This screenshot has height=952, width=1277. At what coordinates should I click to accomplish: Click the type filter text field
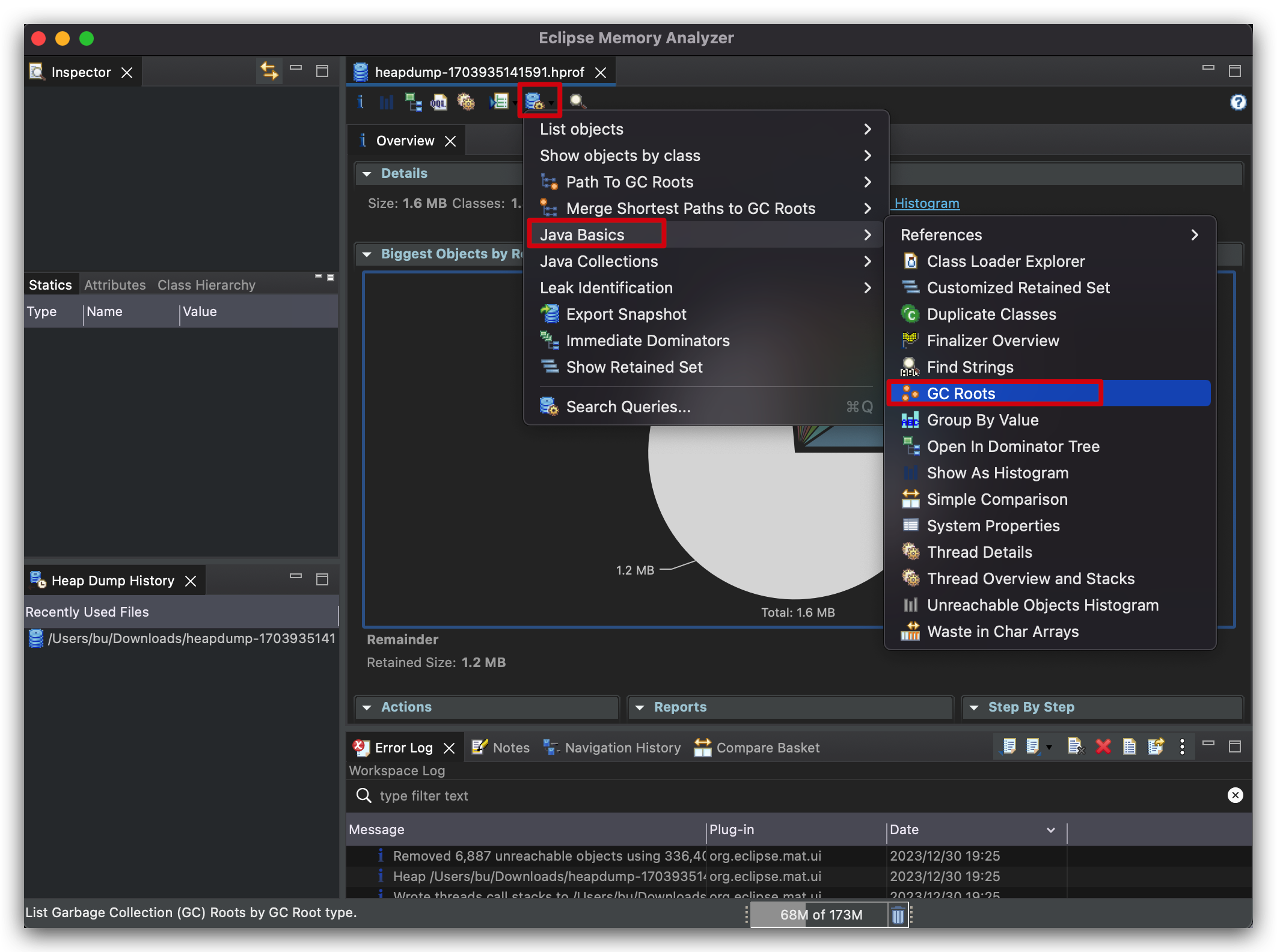(782, 796)
